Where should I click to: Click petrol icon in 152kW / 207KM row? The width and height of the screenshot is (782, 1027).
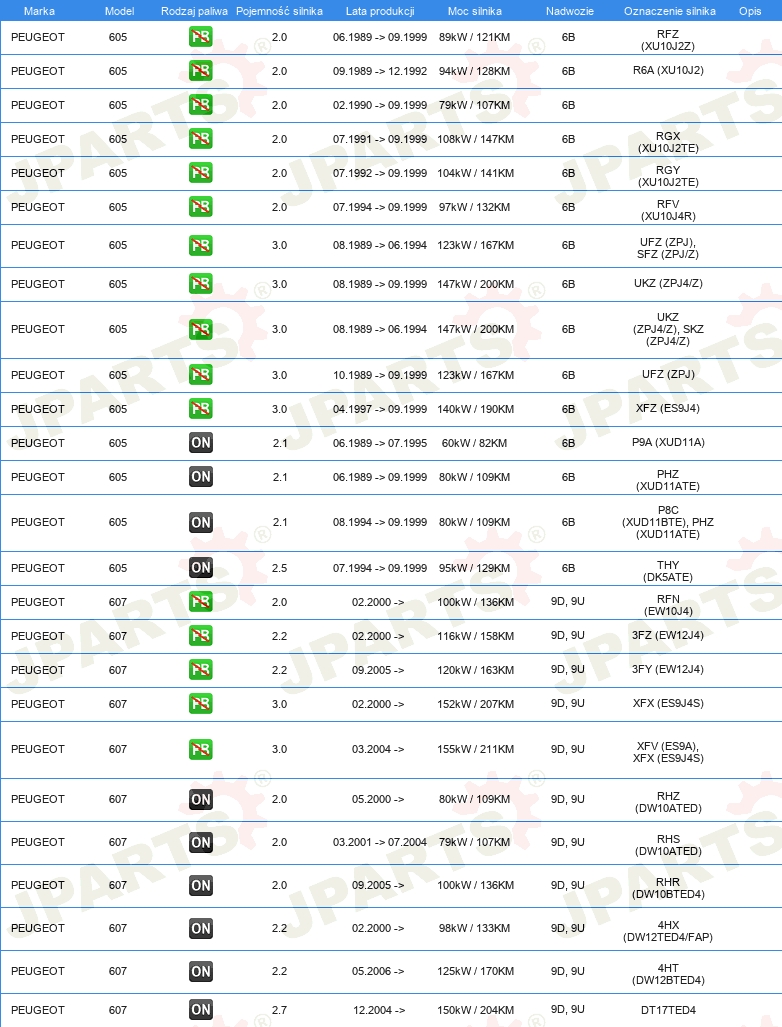(x=200, y=704)
